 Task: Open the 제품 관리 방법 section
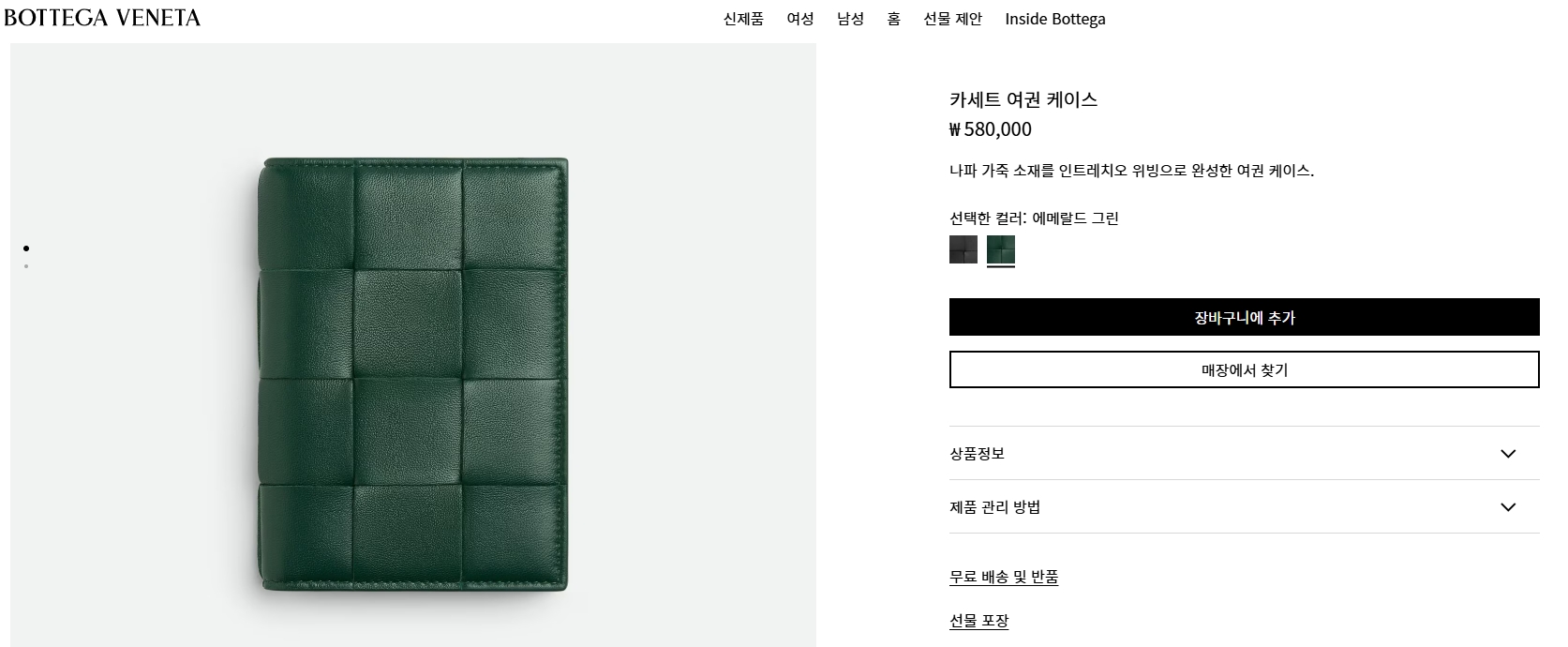coord(1245,507)
